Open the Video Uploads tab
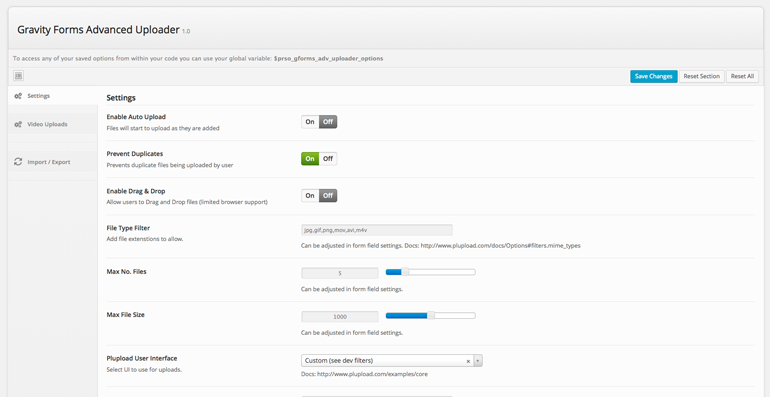The image size is (770, 397). pos(53,124)
